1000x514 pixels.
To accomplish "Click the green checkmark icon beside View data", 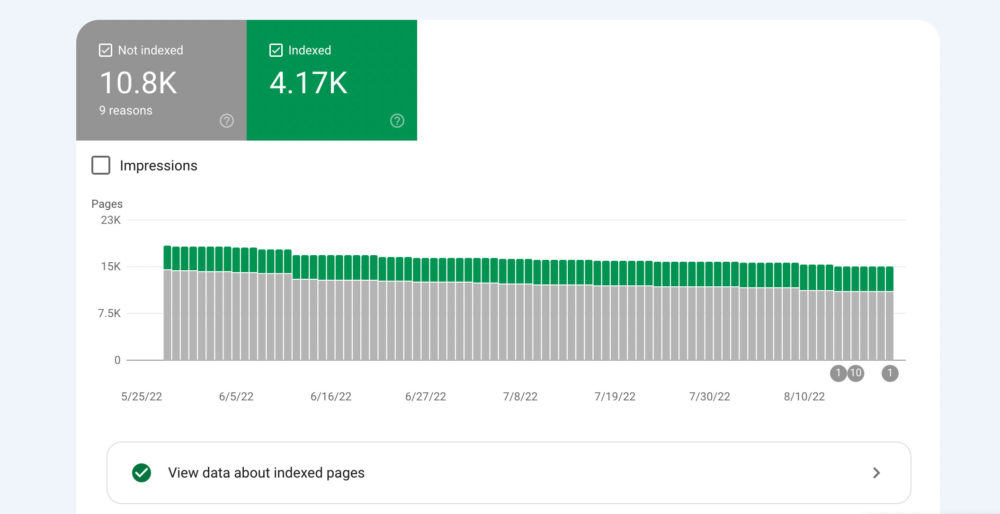I will (x=142, y=473).
